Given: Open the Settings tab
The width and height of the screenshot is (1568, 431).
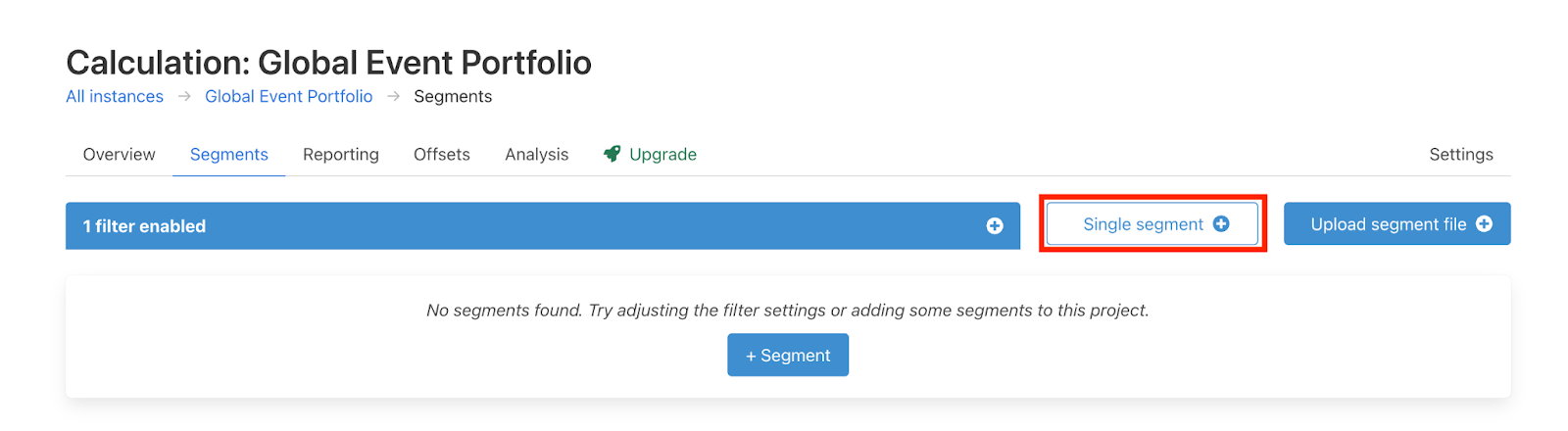Looking at the screenshot, I should point(1460,155).
